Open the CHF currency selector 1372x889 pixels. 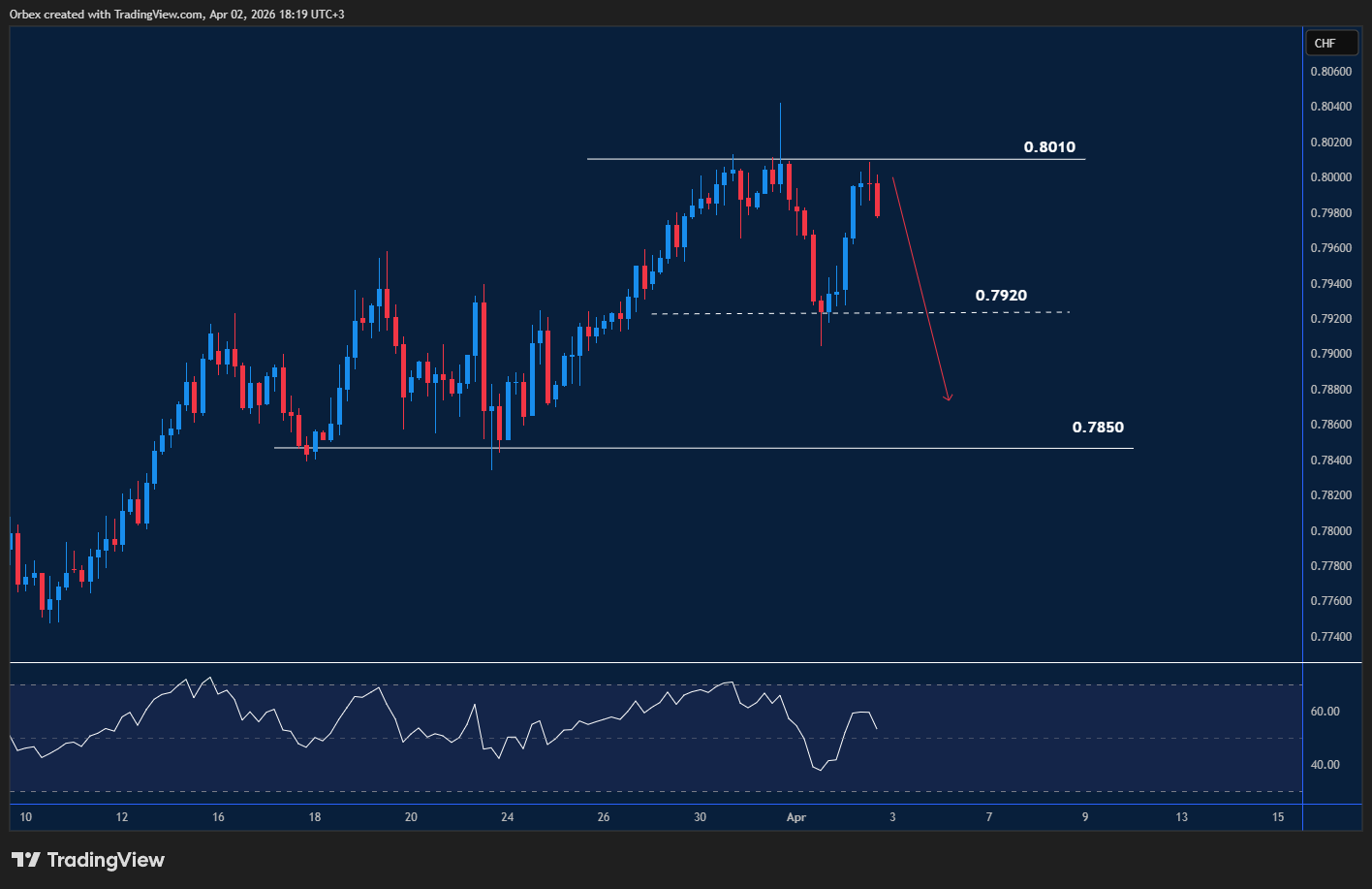[x=1331, y=43]
